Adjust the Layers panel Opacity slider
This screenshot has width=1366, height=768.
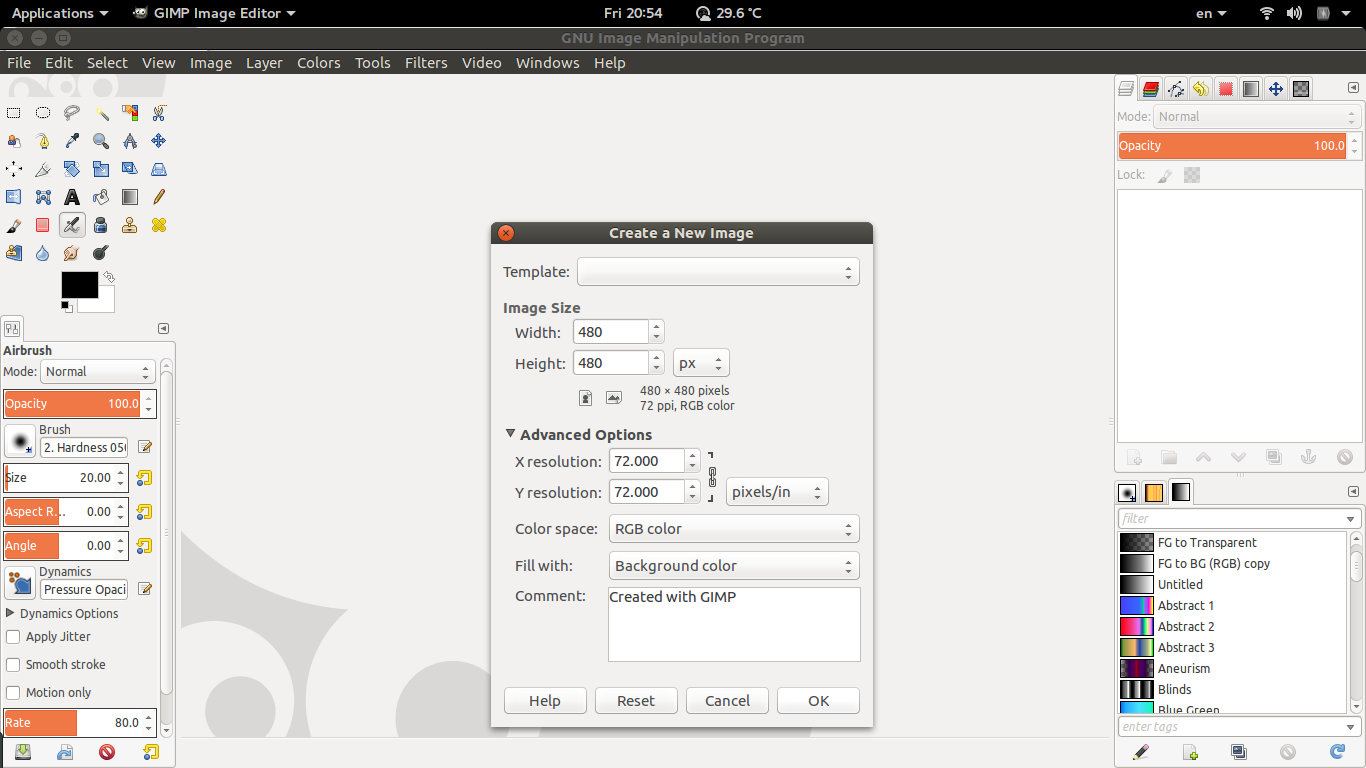[x=1232, y=145]
